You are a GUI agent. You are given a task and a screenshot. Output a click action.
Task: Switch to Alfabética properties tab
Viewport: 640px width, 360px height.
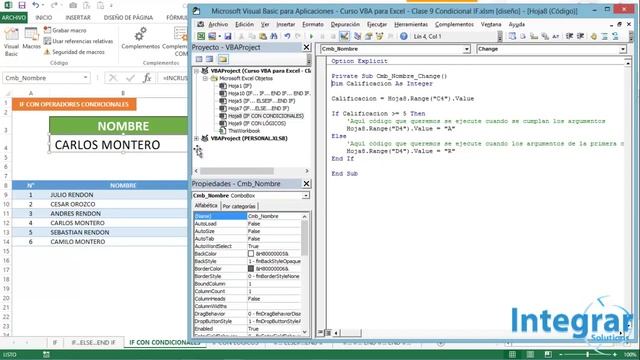[x=206, y=205]
